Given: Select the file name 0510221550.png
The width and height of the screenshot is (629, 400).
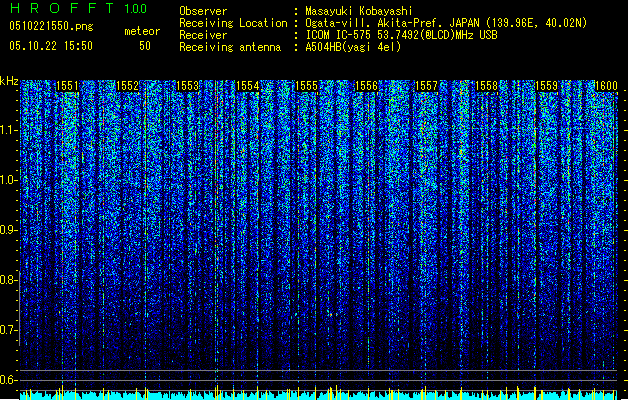Looking at the screenshot, I should coord(51,26).
